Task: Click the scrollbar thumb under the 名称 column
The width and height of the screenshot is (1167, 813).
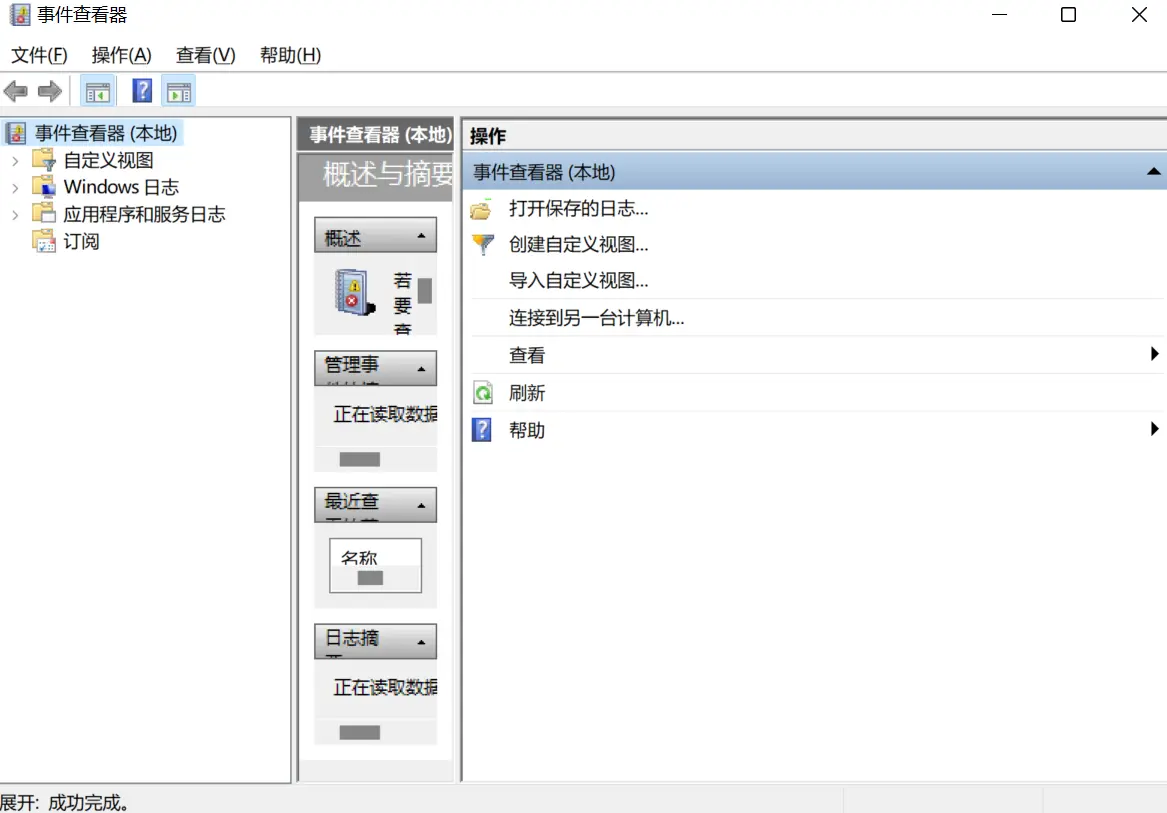Action: tap(370, 578)
